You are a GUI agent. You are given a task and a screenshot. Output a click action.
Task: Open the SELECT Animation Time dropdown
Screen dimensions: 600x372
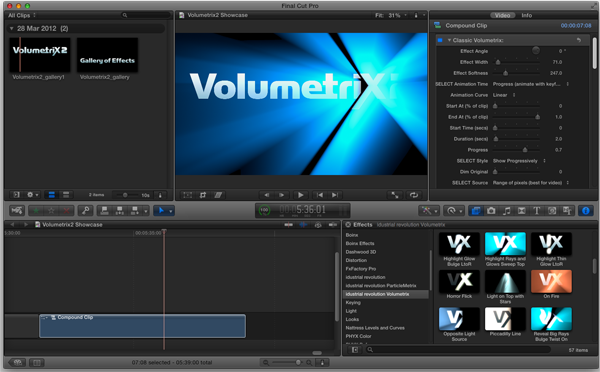tap(531, 84)
